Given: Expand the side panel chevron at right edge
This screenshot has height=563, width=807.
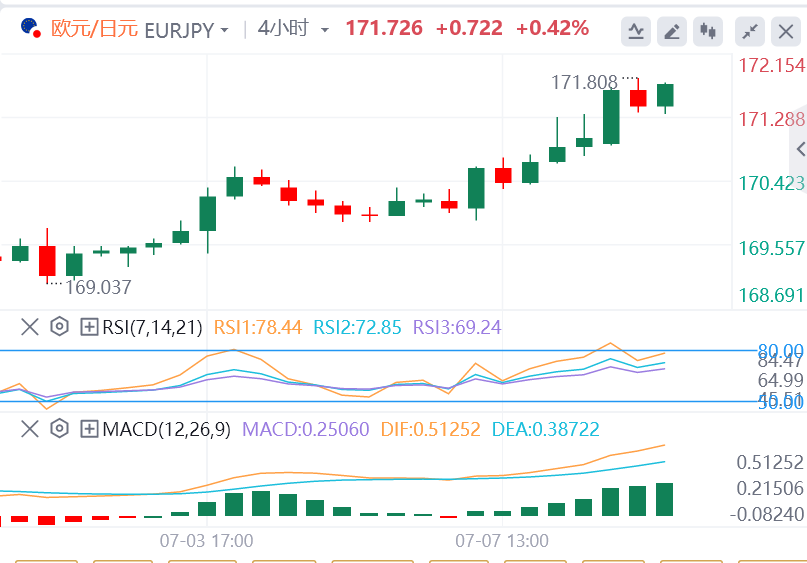Looking at the screenshot, I should pyautogui.click(x=800, y=149).
